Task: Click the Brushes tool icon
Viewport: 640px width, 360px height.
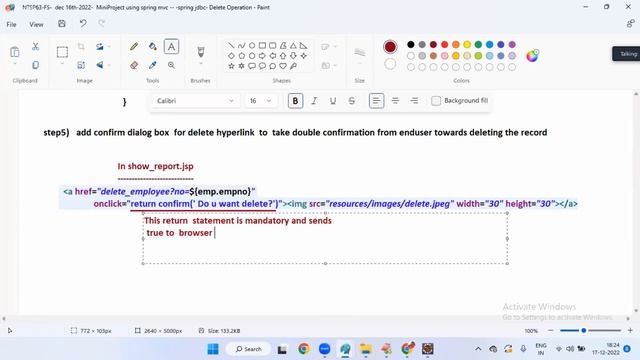Action: pos(200,51)
